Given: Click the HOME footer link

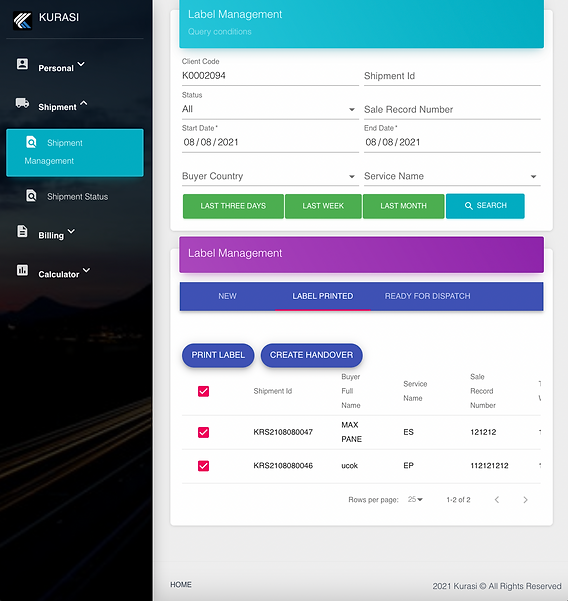Looking at the screenshot, I should pos(181,585).
